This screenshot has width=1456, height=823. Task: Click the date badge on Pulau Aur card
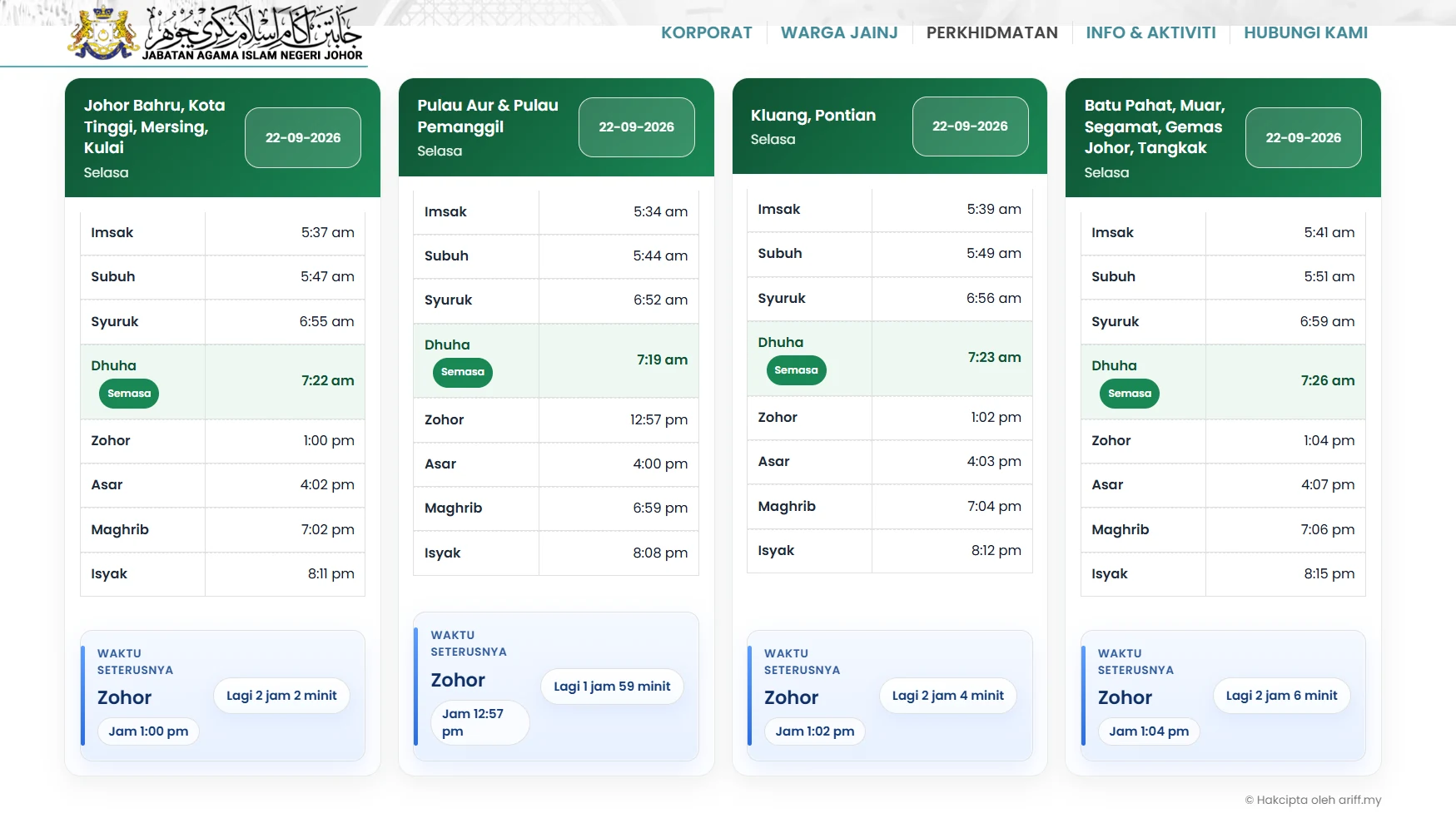637,126
